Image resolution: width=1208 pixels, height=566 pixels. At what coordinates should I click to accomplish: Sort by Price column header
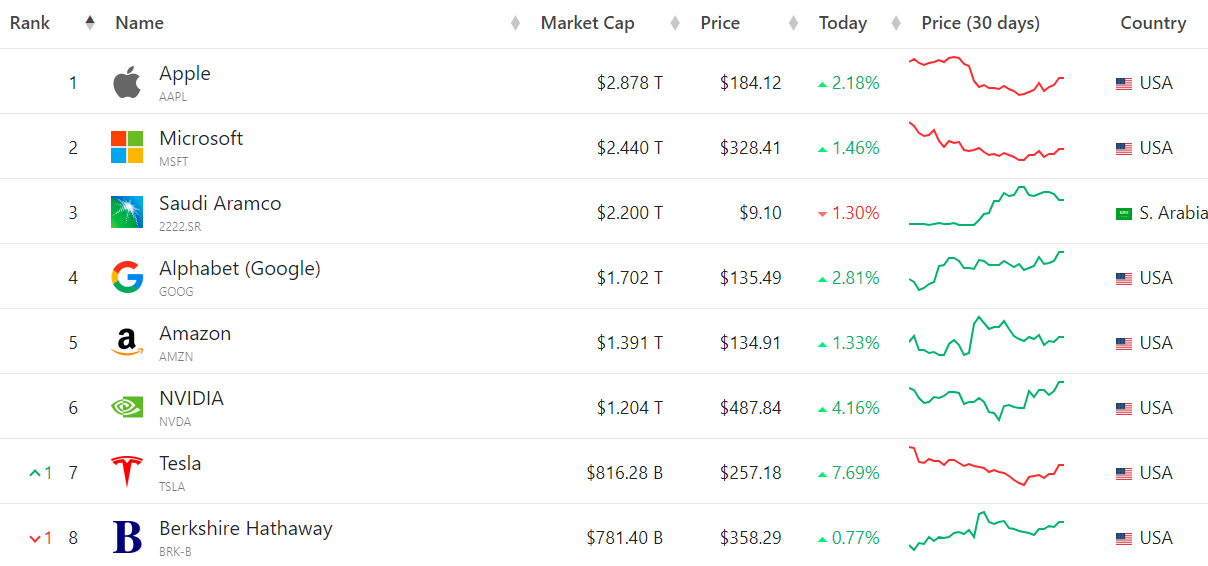click(x=720, y=23)
